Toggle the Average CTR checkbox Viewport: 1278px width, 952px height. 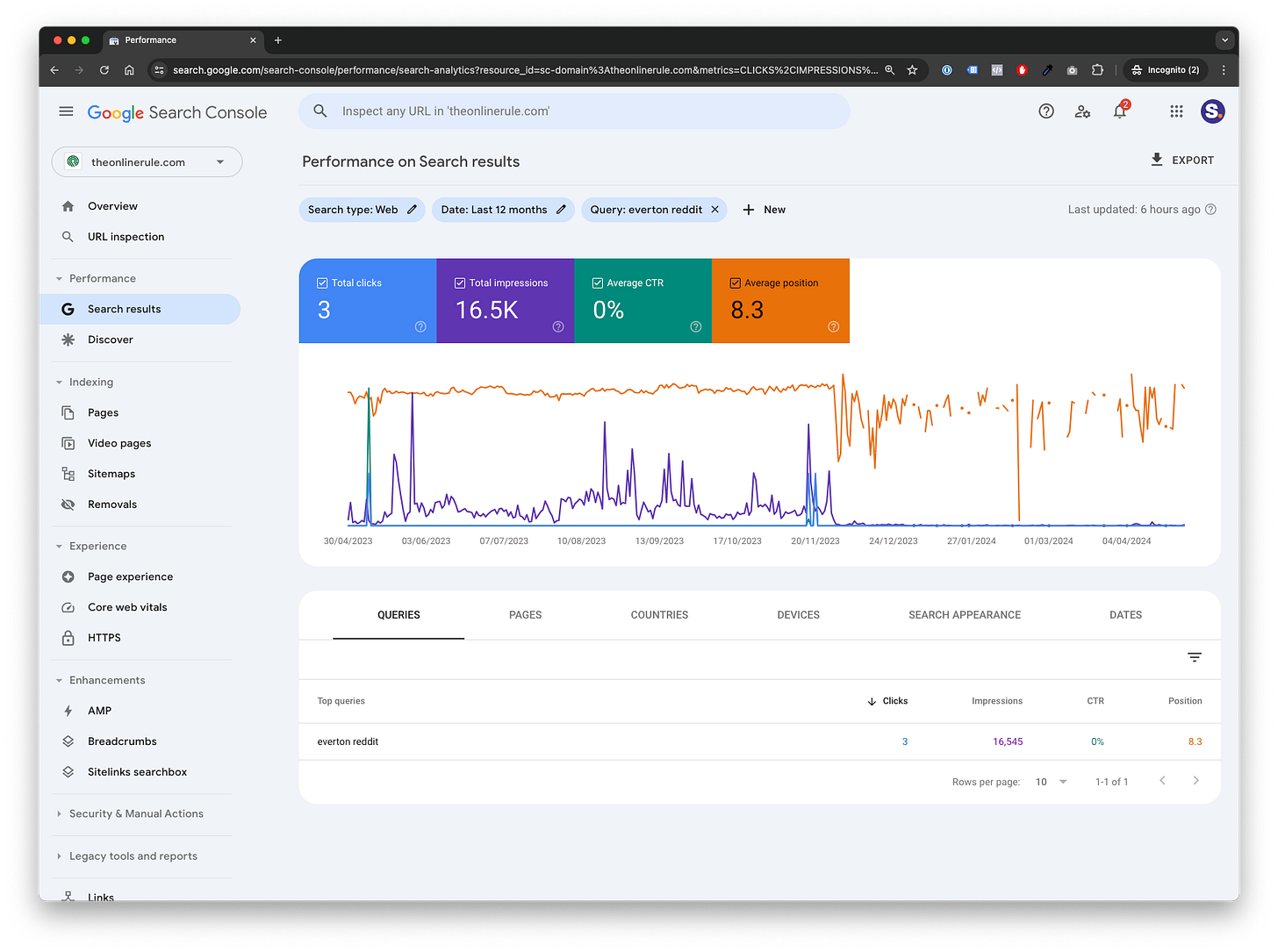pos(598,283)
